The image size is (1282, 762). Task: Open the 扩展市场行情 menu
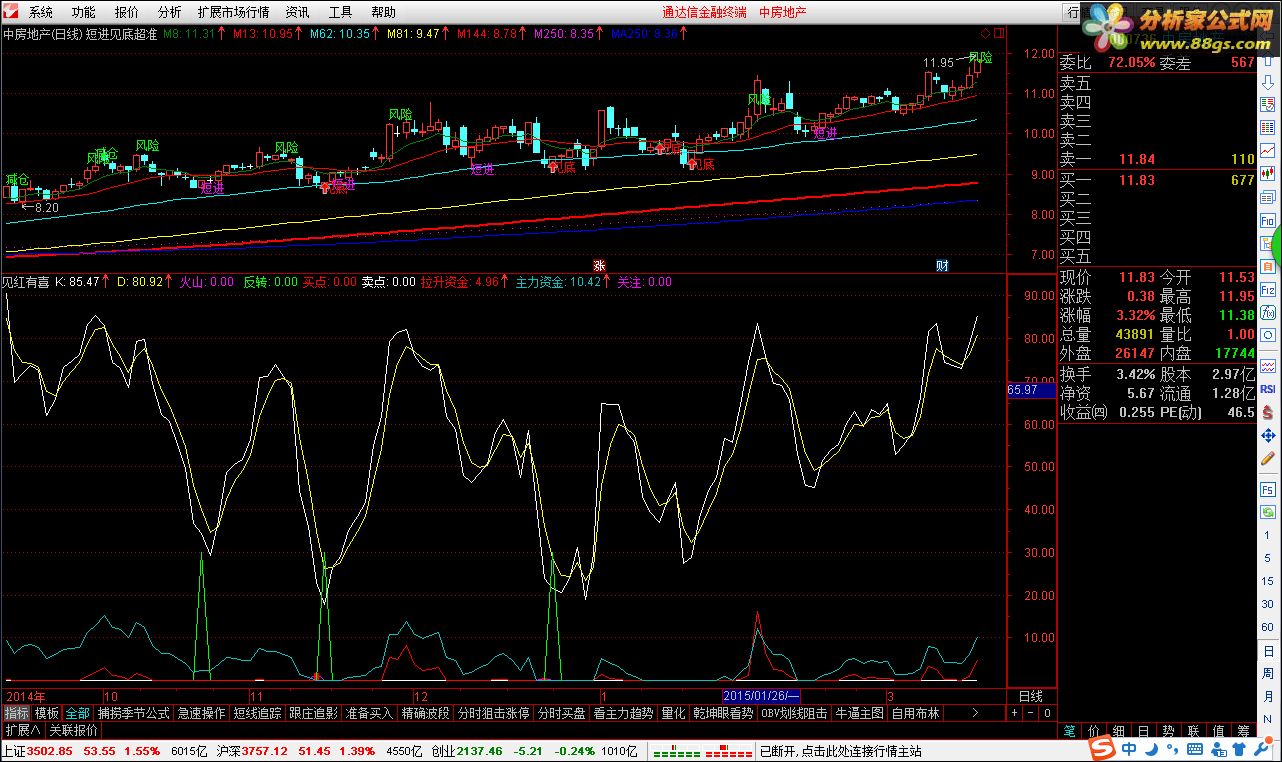point(233,13)
